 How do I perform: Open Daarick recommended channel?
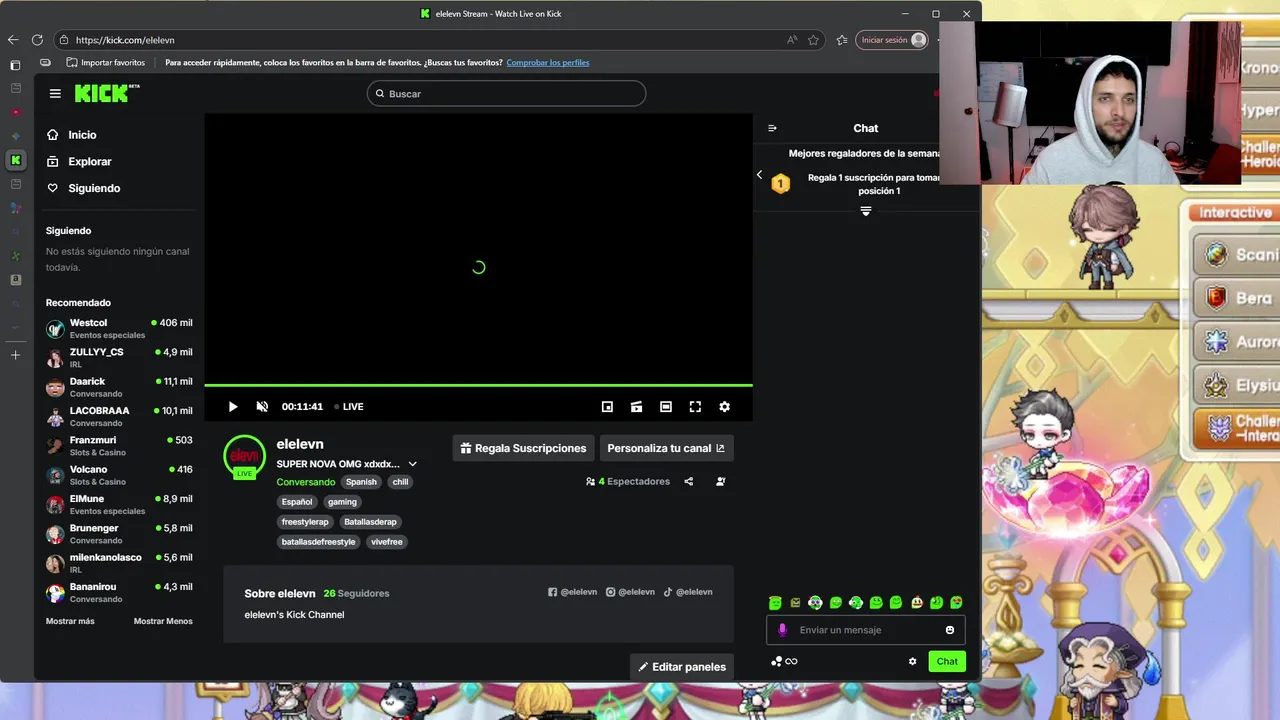[x=119, y=387]
